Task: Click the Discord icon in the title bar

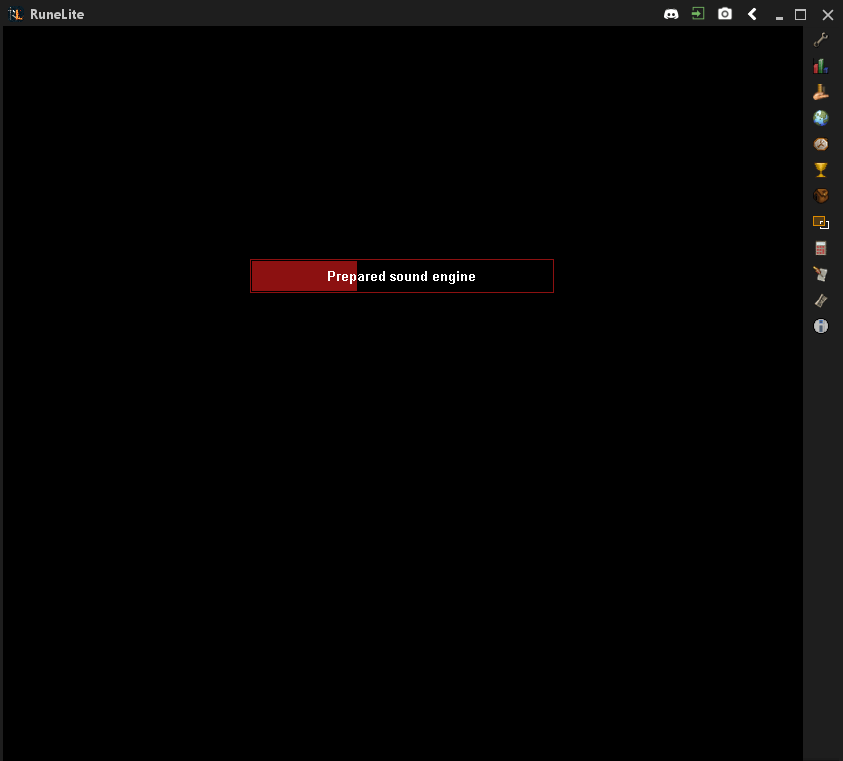Action: [x=670, y=13]
